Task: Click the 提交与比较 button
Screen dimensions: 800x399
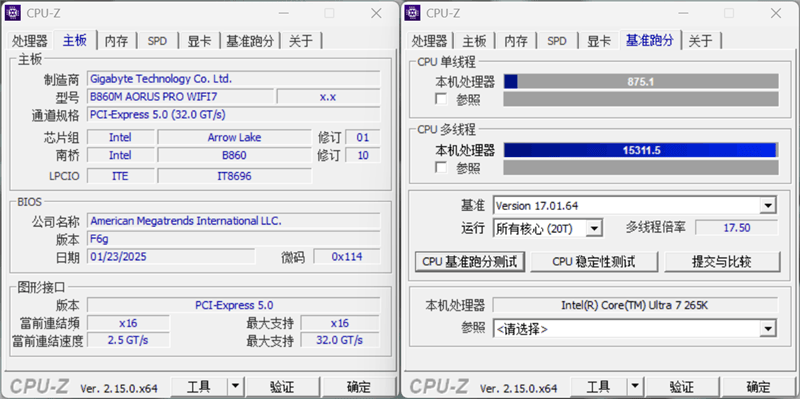Action: (722, 262)
